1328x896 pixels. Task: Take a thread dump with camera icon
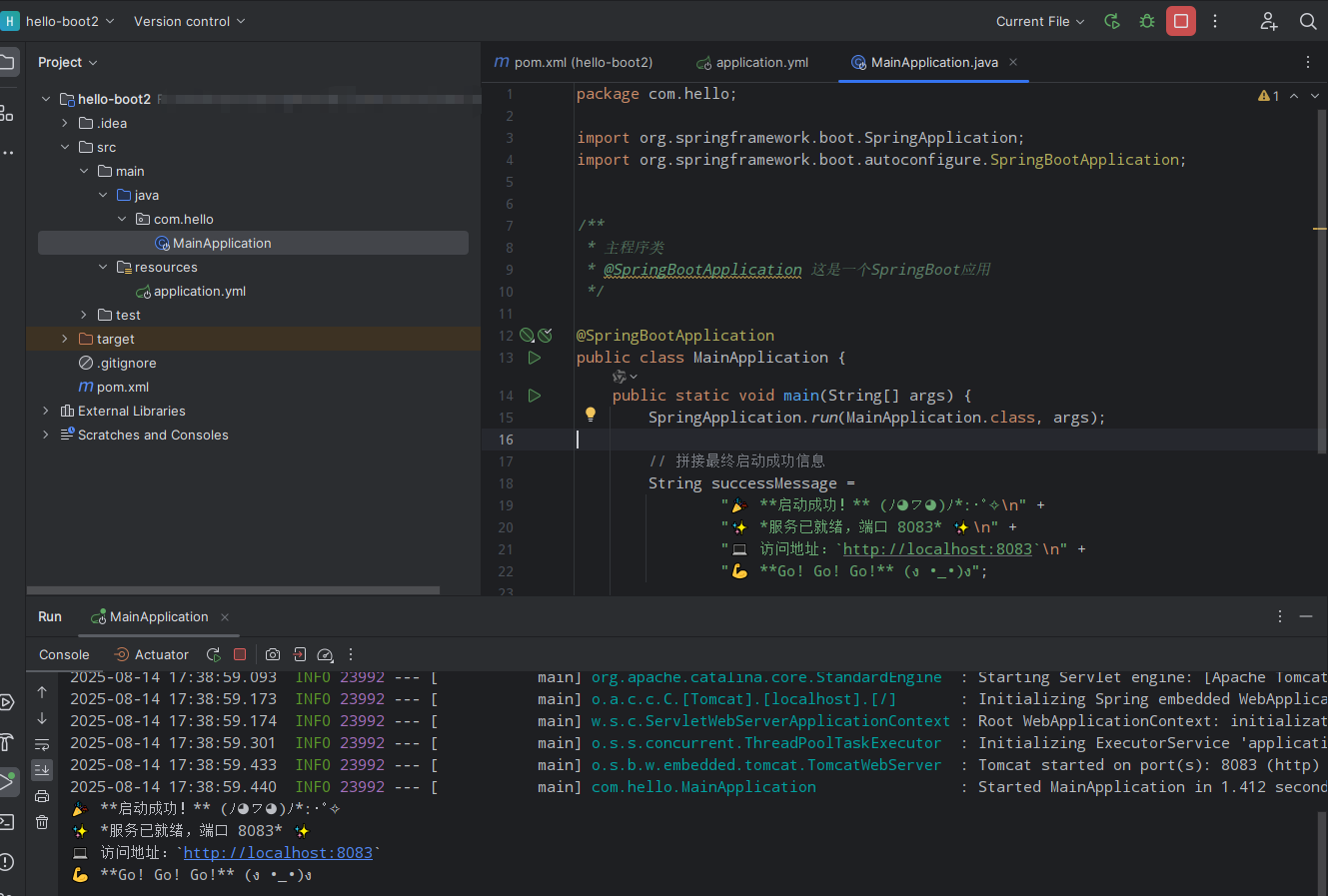273,654
